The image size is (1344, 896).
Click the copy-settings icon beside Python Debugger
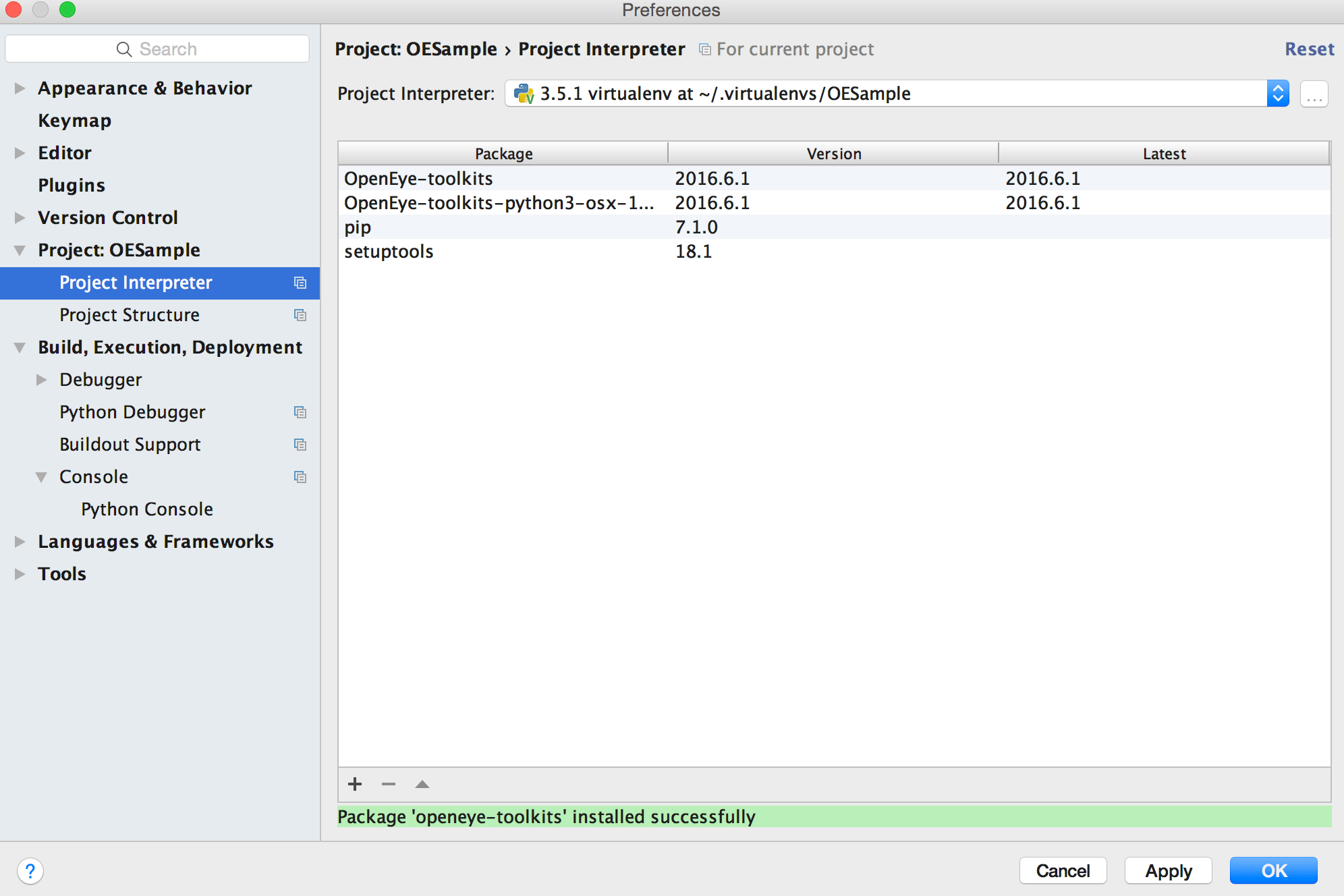coord(300,412)
